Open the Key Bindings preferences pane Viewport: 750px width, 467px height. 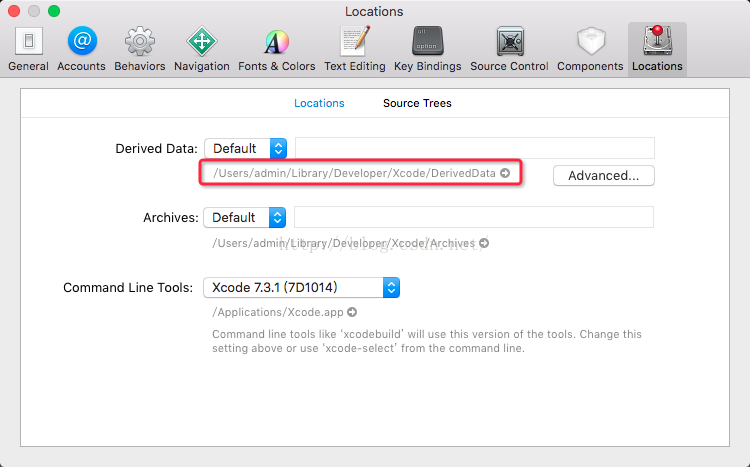click(428, 49)
